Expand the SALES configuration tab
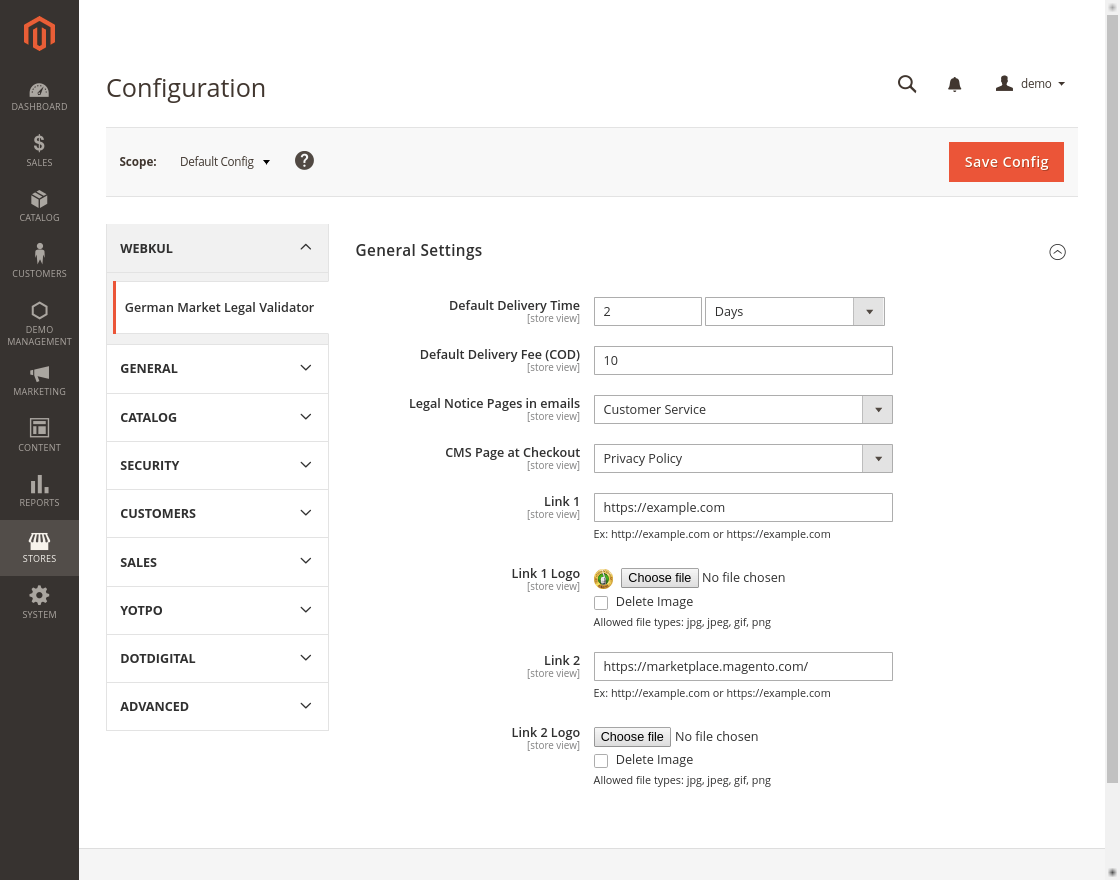Viewport: 1120px width, 880px height. tap(217, 562)
